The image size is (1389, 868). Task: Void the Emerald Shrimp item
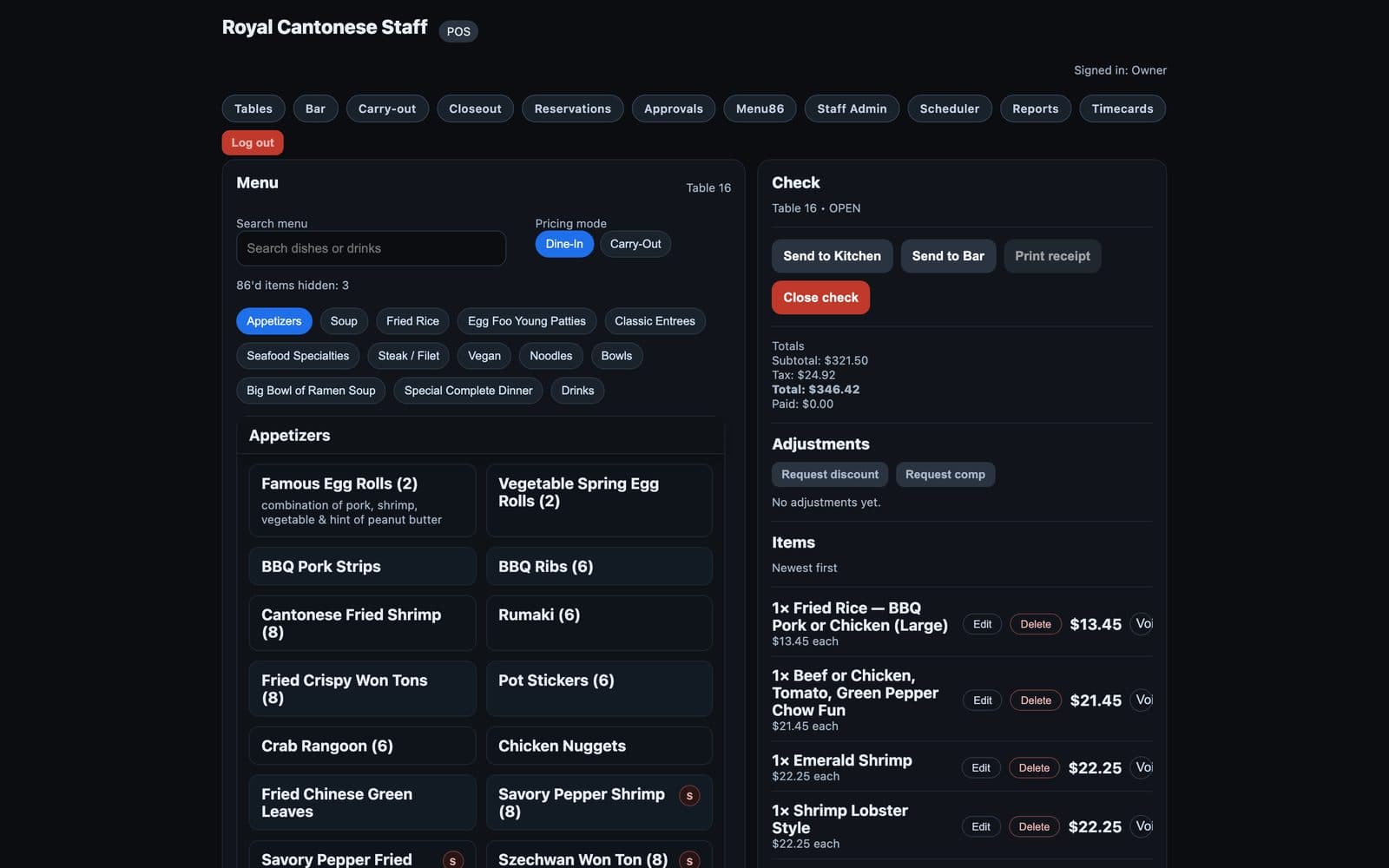coord(1142,767)
